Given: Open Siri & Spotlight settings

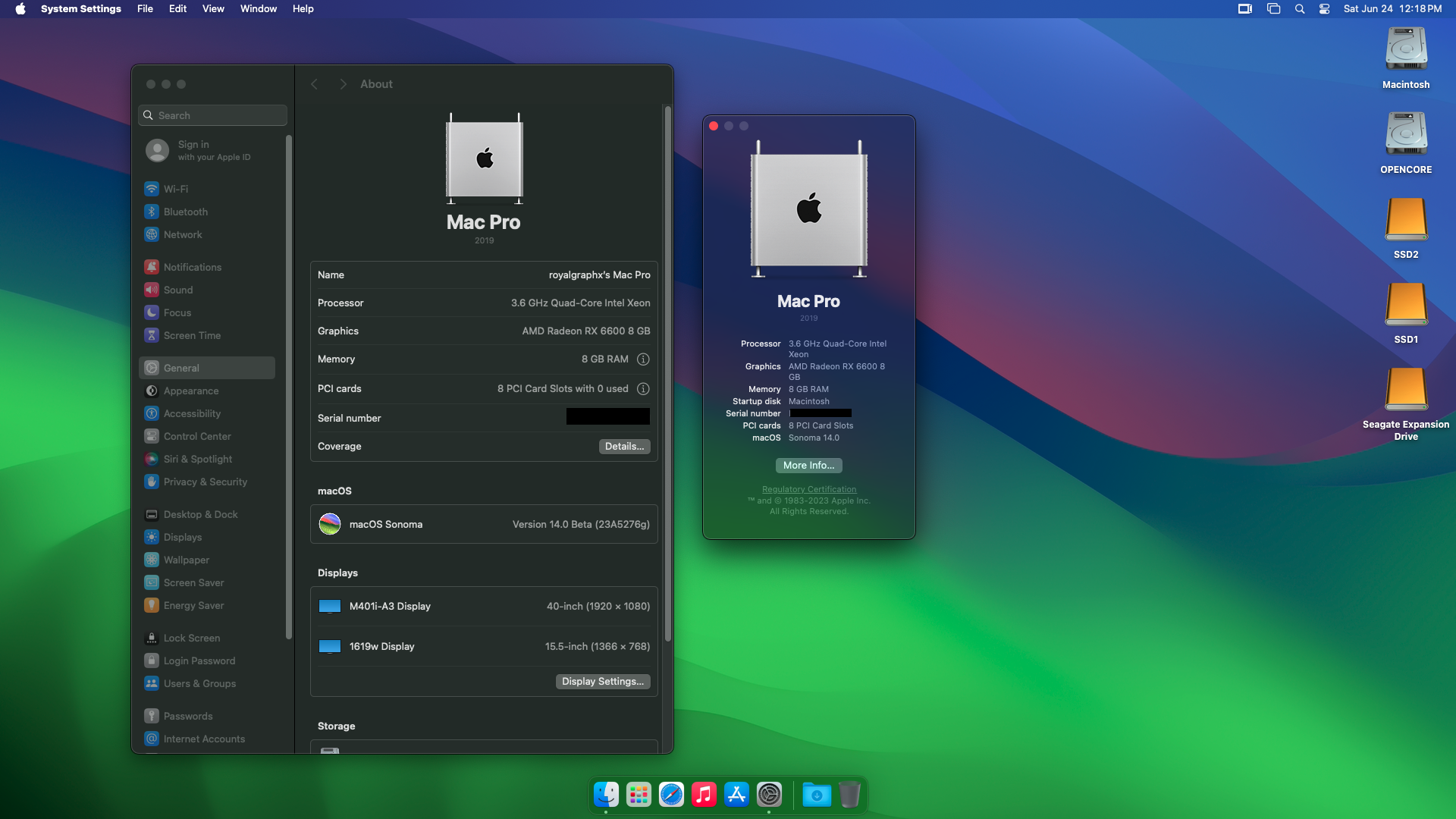Looking at the screenshot, I should click(x=207, y=459).
